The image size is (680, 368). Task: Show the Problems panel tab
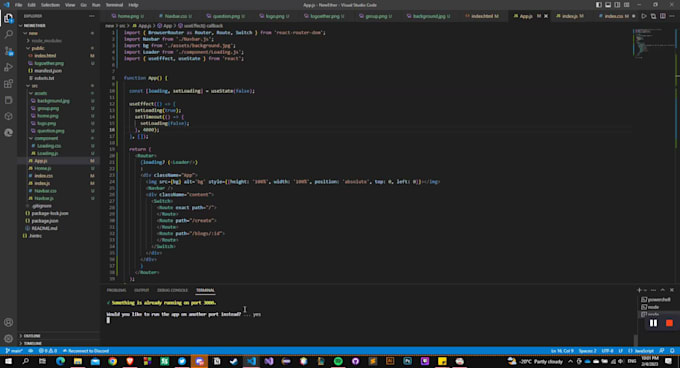(x=117, y=290)
